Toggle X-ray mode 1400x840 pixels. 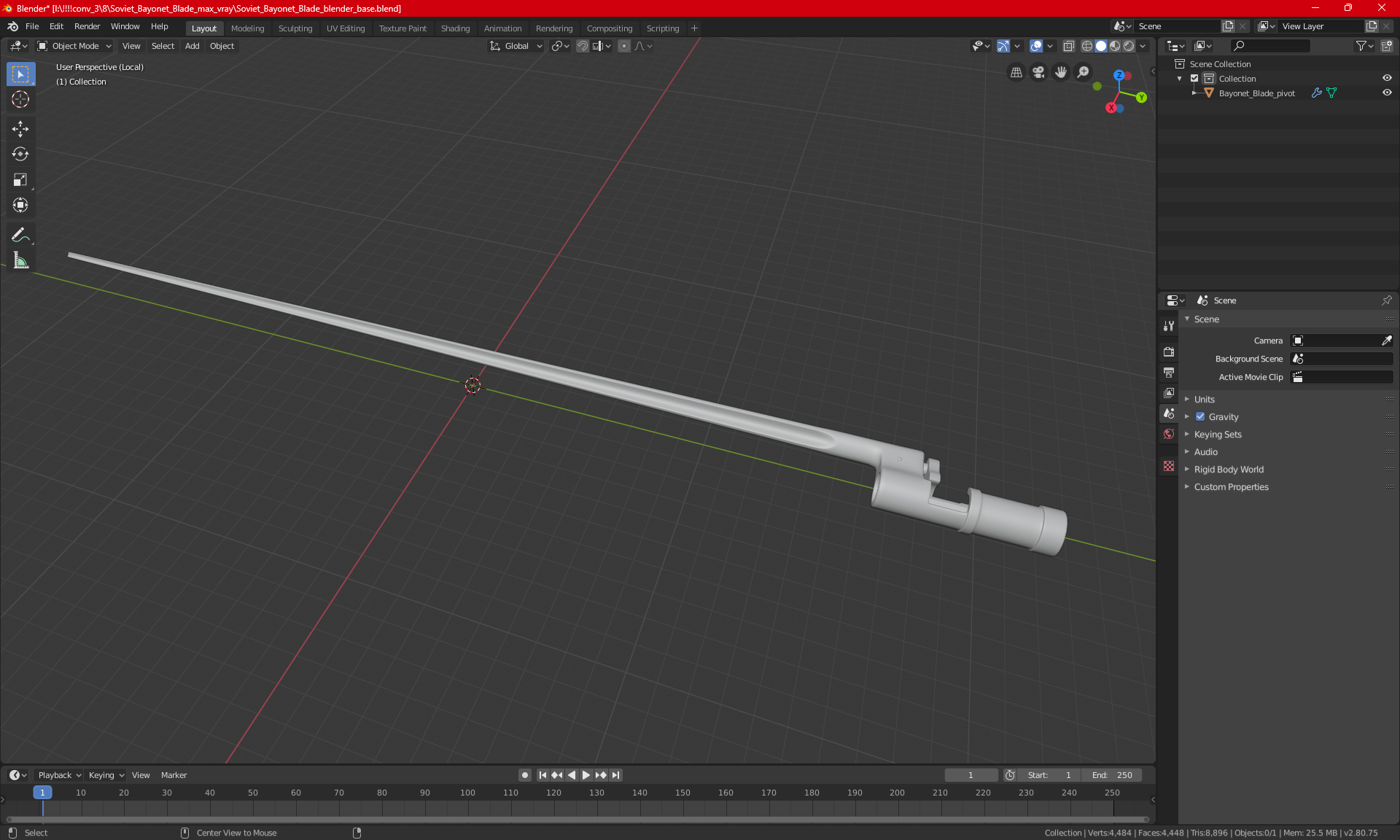point(1069,46)
